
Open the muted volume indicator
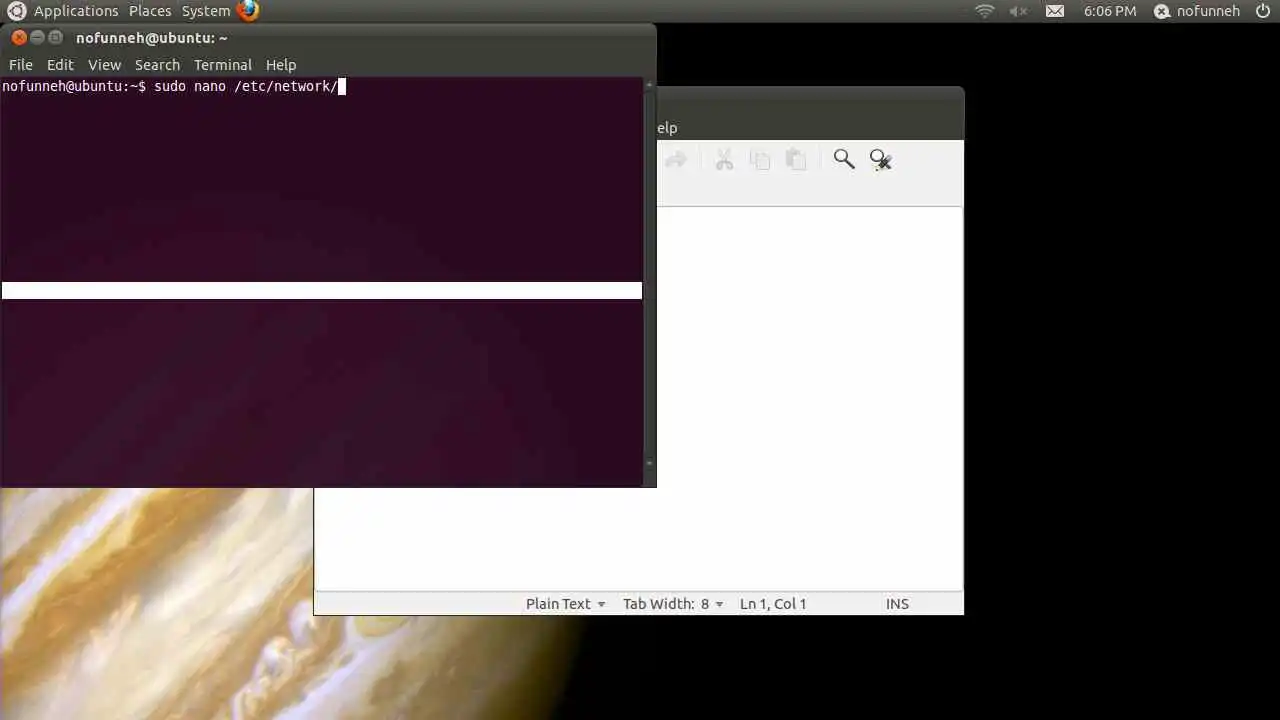point(1018,11)
